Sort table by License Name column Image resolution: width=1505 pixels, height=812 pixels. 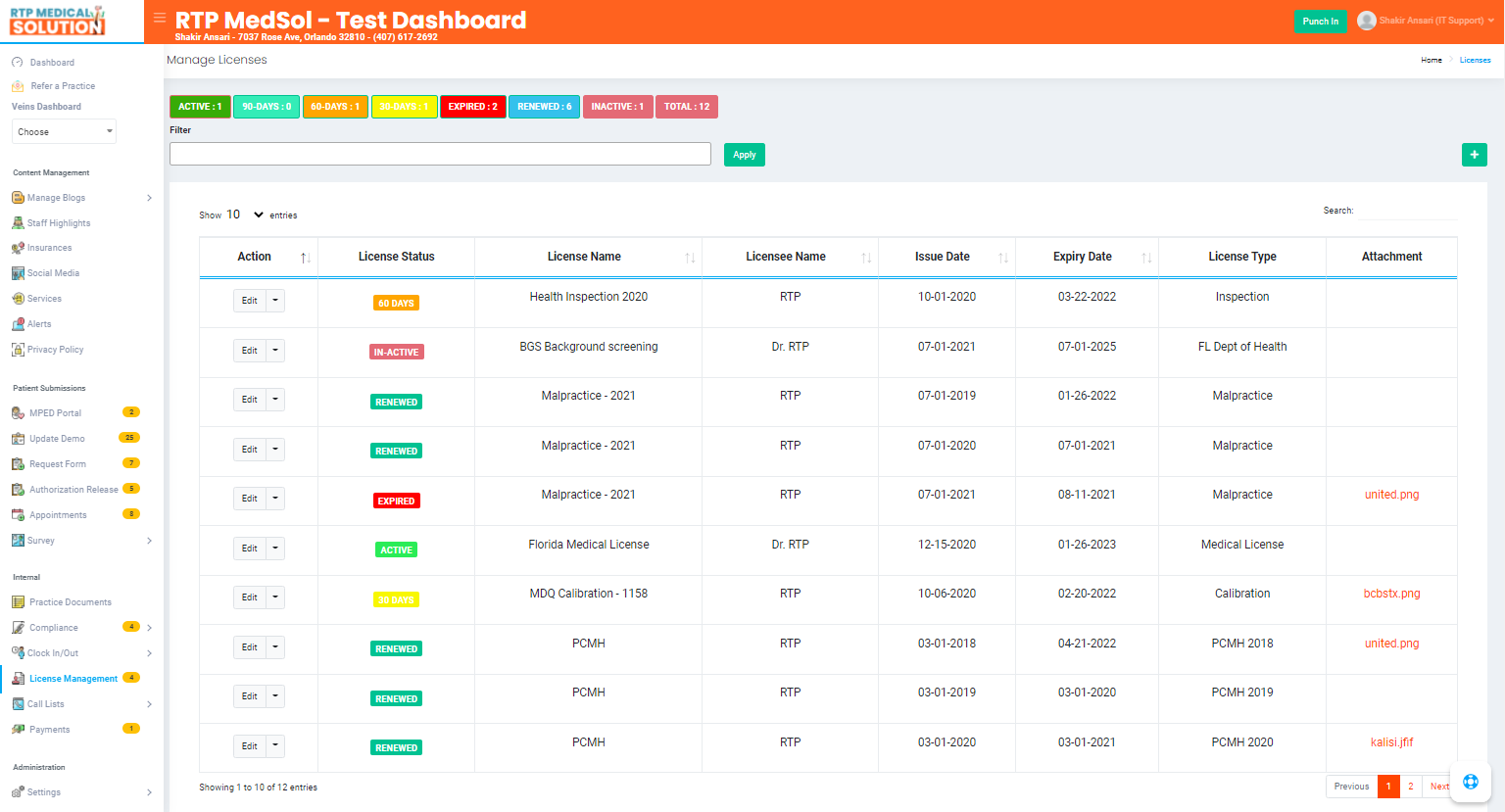pyautogui.click(x=588, y=257)
